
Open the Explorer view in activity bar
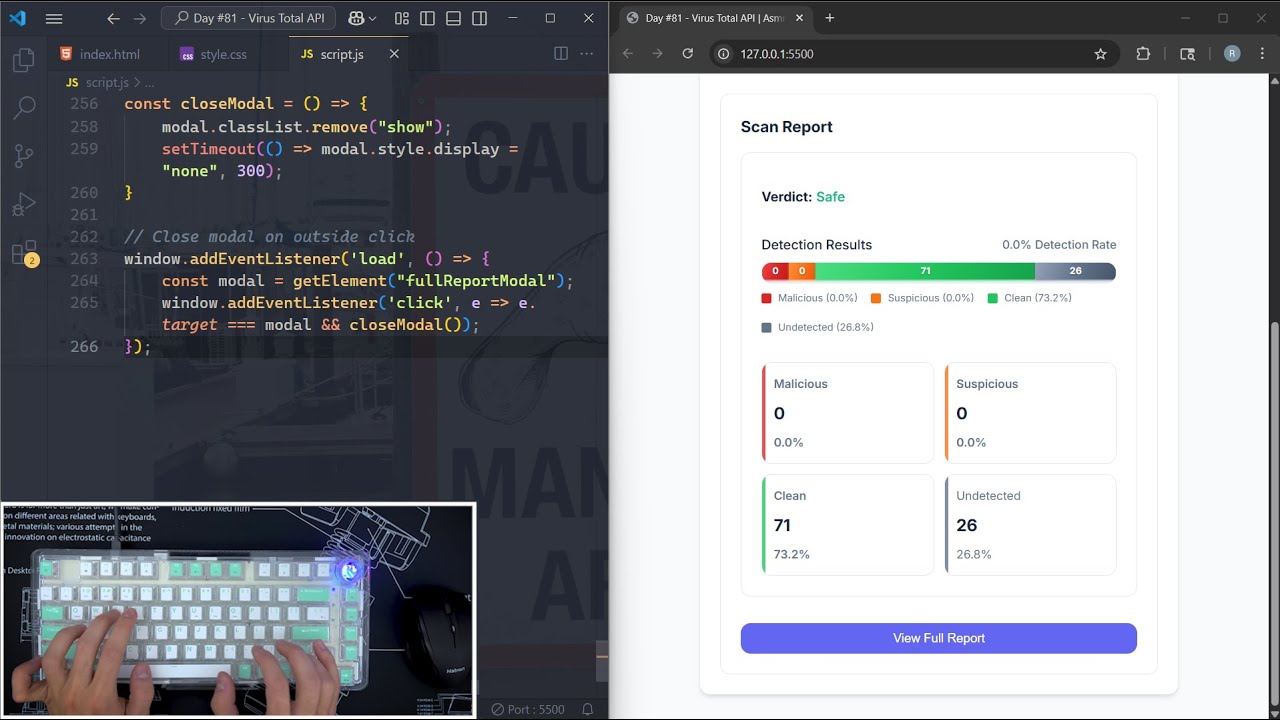click(24, 61)
